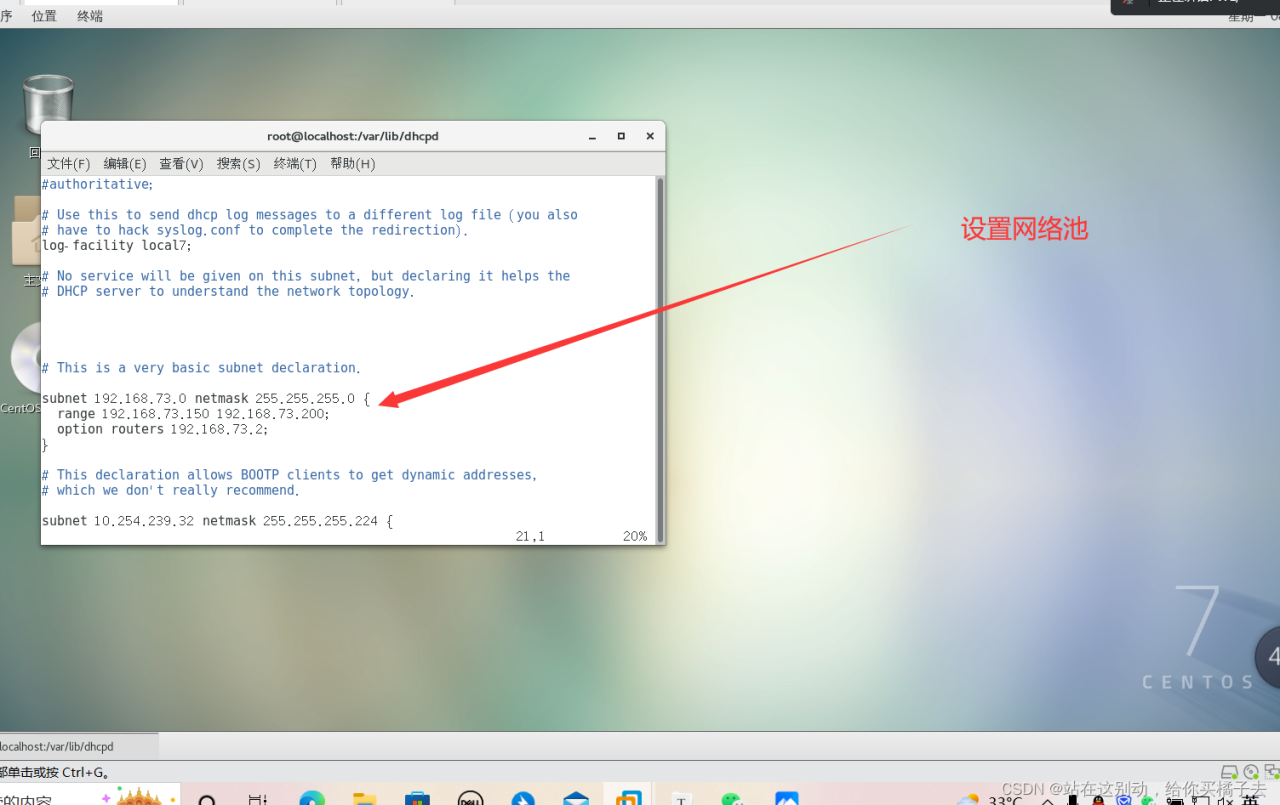
Task: Maximize the root@localhost terminal window
Action: click(621, 136)
